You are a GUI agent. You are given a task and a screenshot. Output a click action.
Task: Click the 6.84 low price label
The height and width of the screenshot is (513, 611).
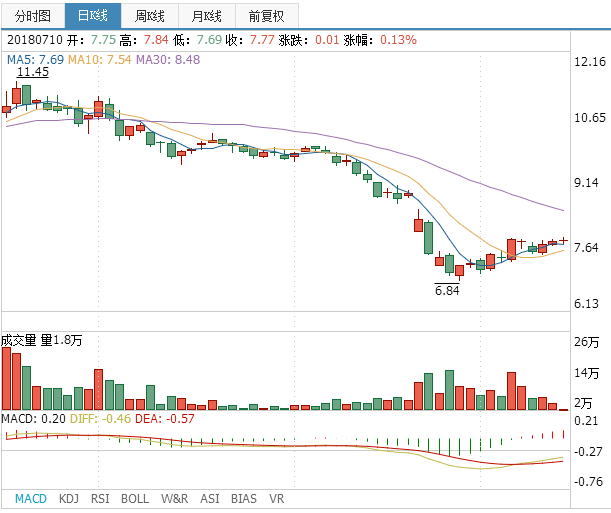(x=447, y=290)
